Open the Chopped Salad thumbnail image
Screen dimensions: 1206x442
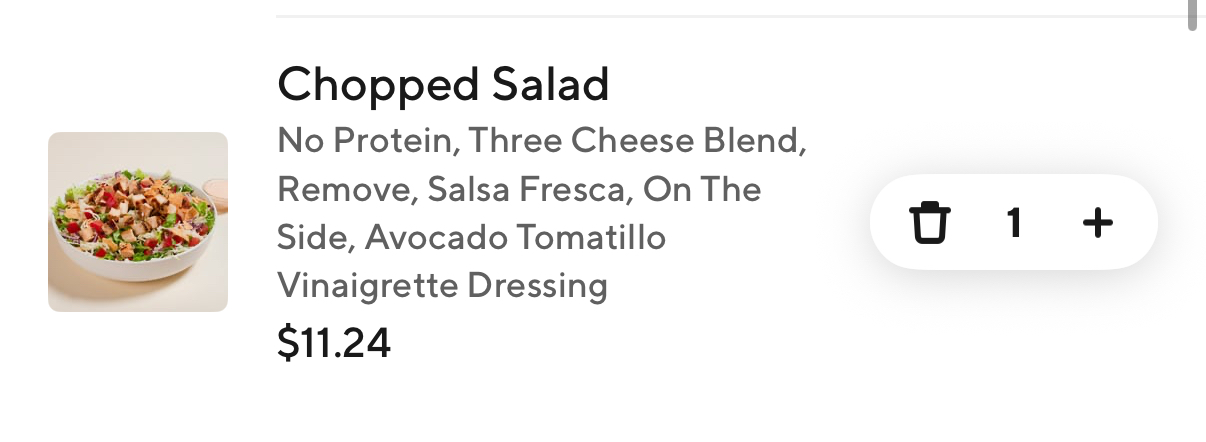138,222
